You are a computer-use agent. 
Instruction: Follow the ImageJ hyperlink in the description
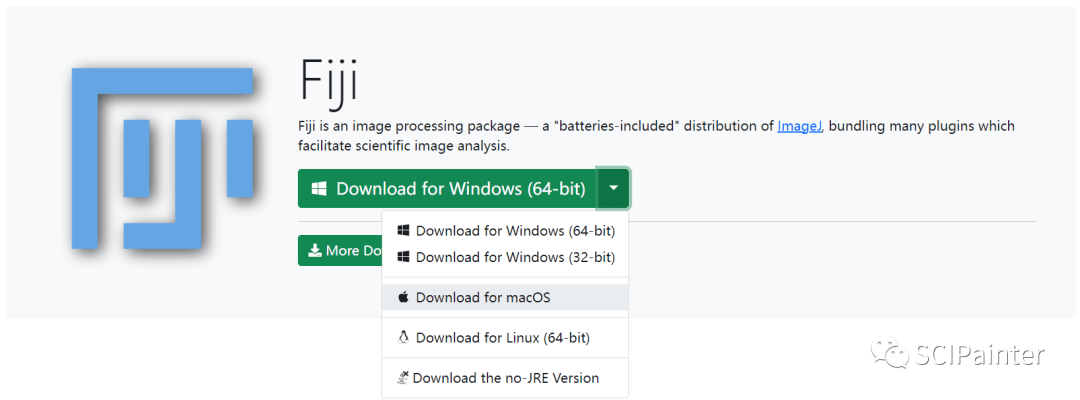pos(800,127)
